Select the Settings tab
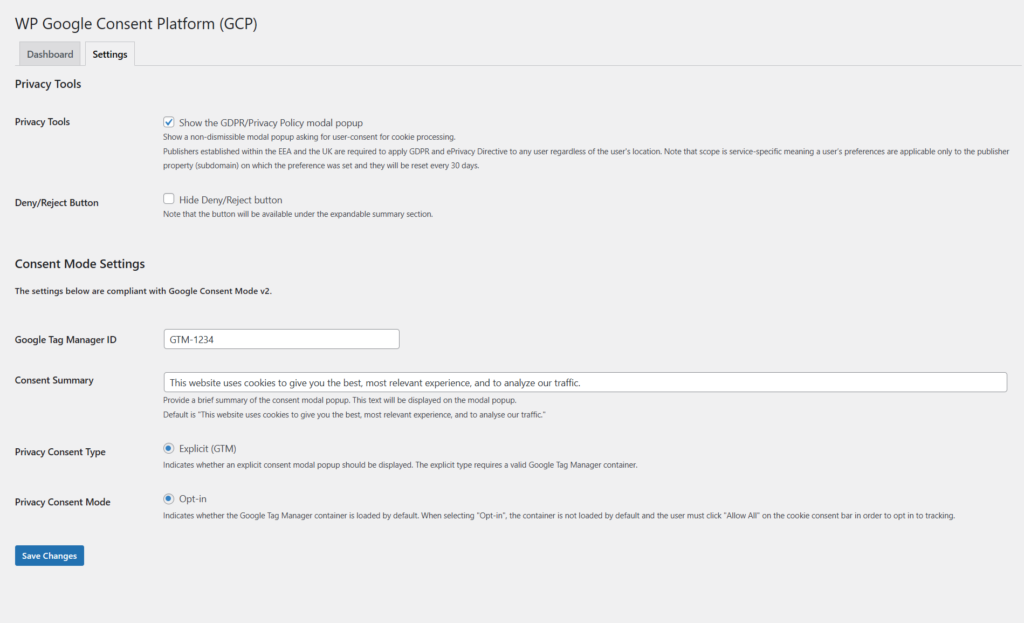1024x623 pixels. (110, 54)
